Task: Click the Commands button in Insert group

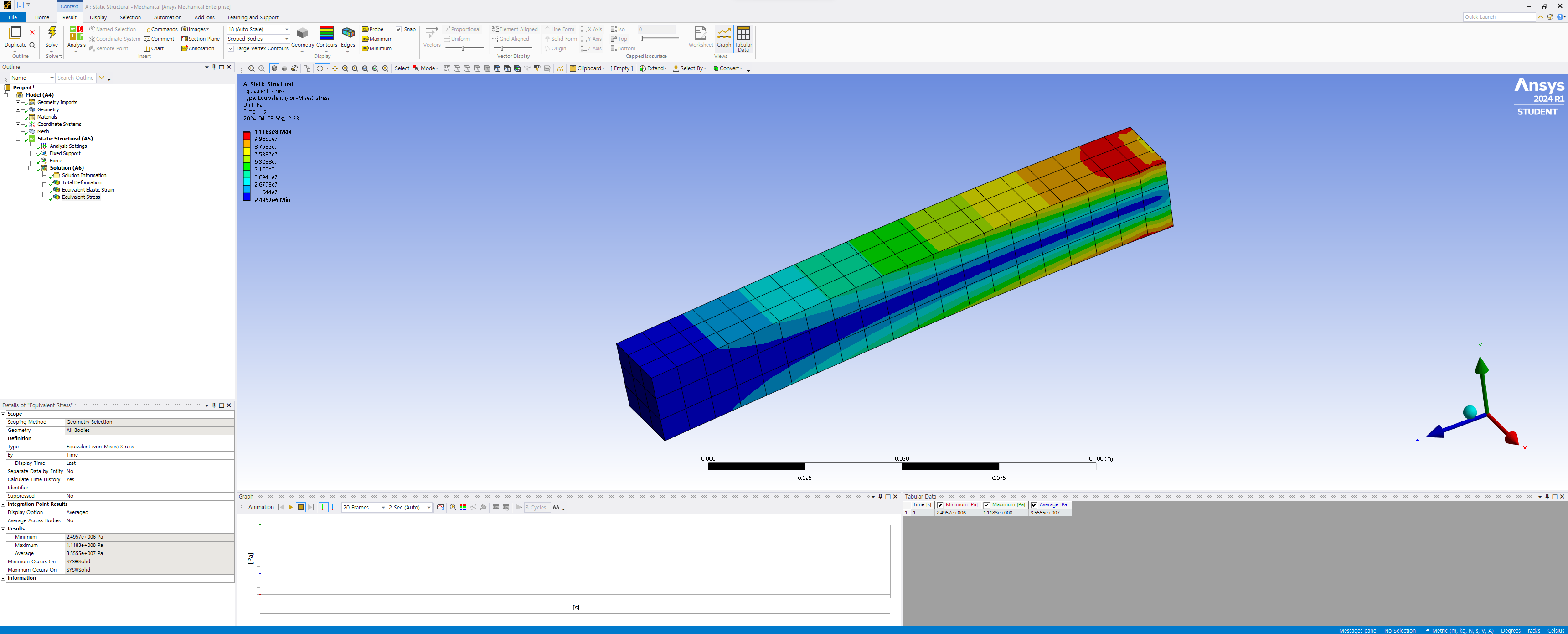Action: coord(161,29)
